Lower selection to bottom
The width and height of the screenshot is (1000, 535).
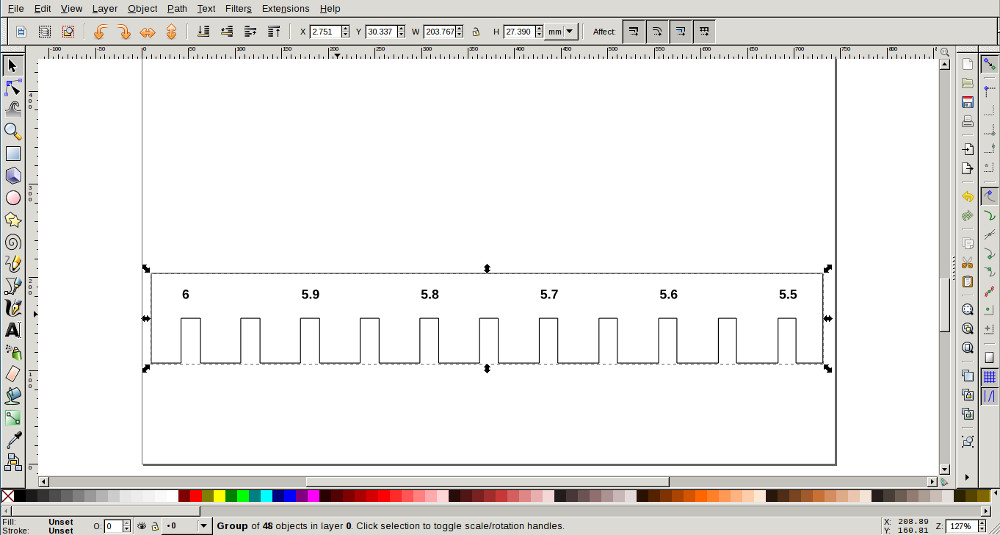[x=203, y=31]
